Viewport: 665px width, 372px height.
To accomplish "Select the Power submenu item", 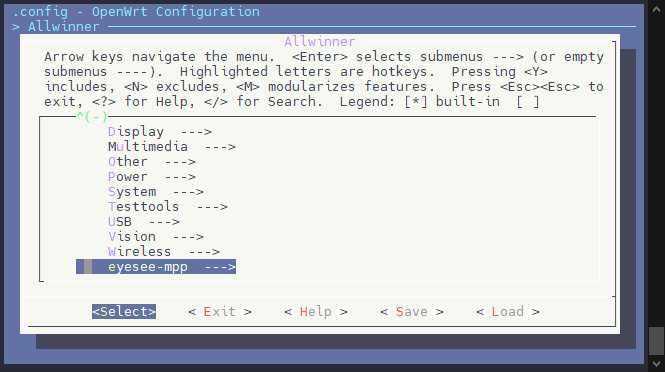I will click(x=151, y=177).
